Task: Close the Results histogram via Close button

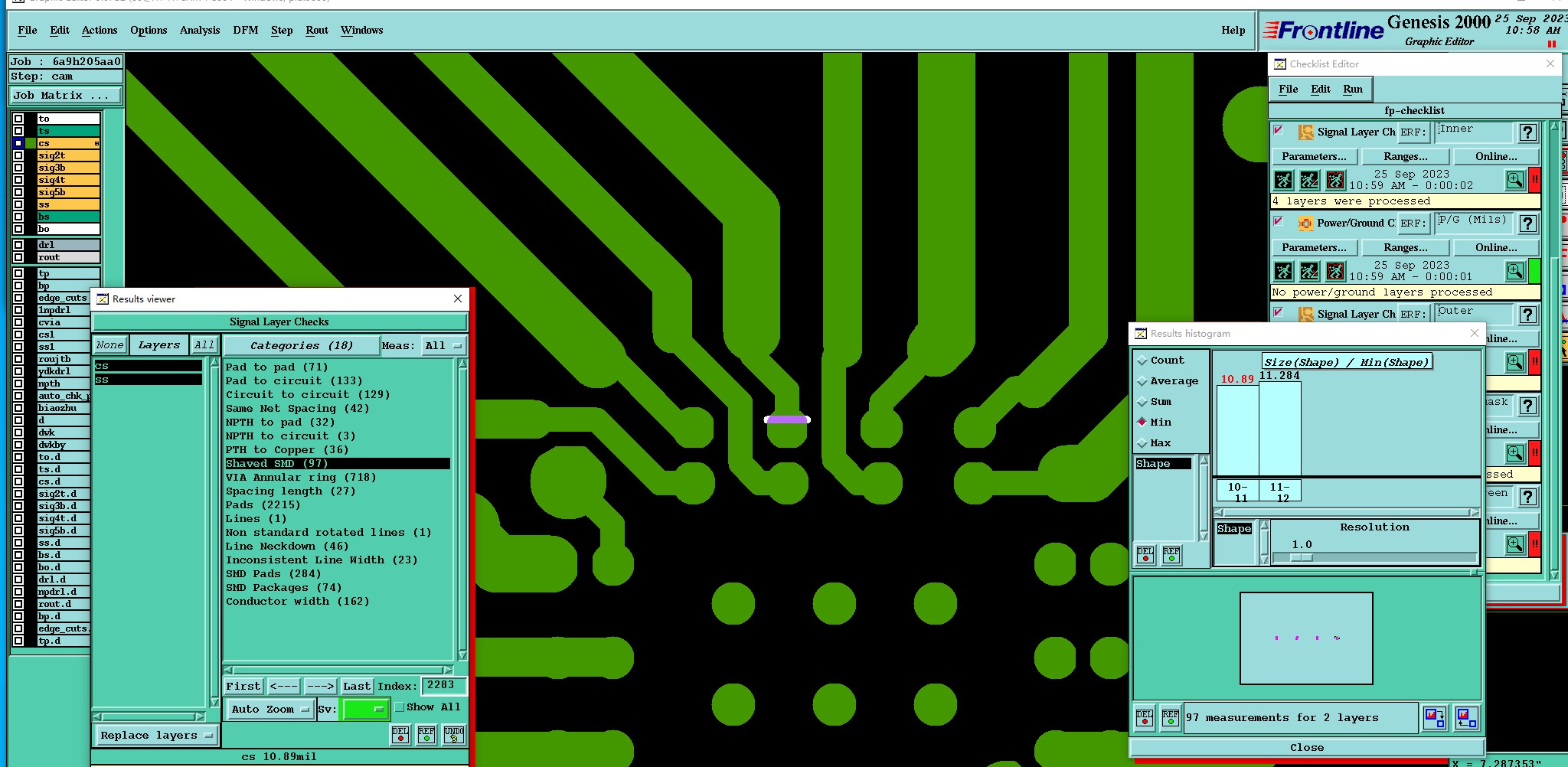Action: point(1307,748)
